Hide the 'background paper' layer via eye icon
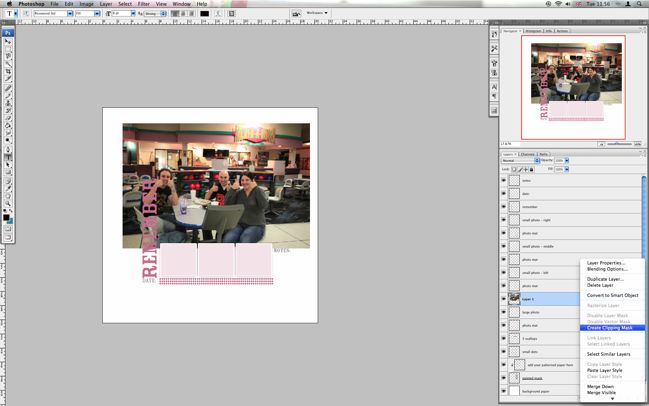 504,391
